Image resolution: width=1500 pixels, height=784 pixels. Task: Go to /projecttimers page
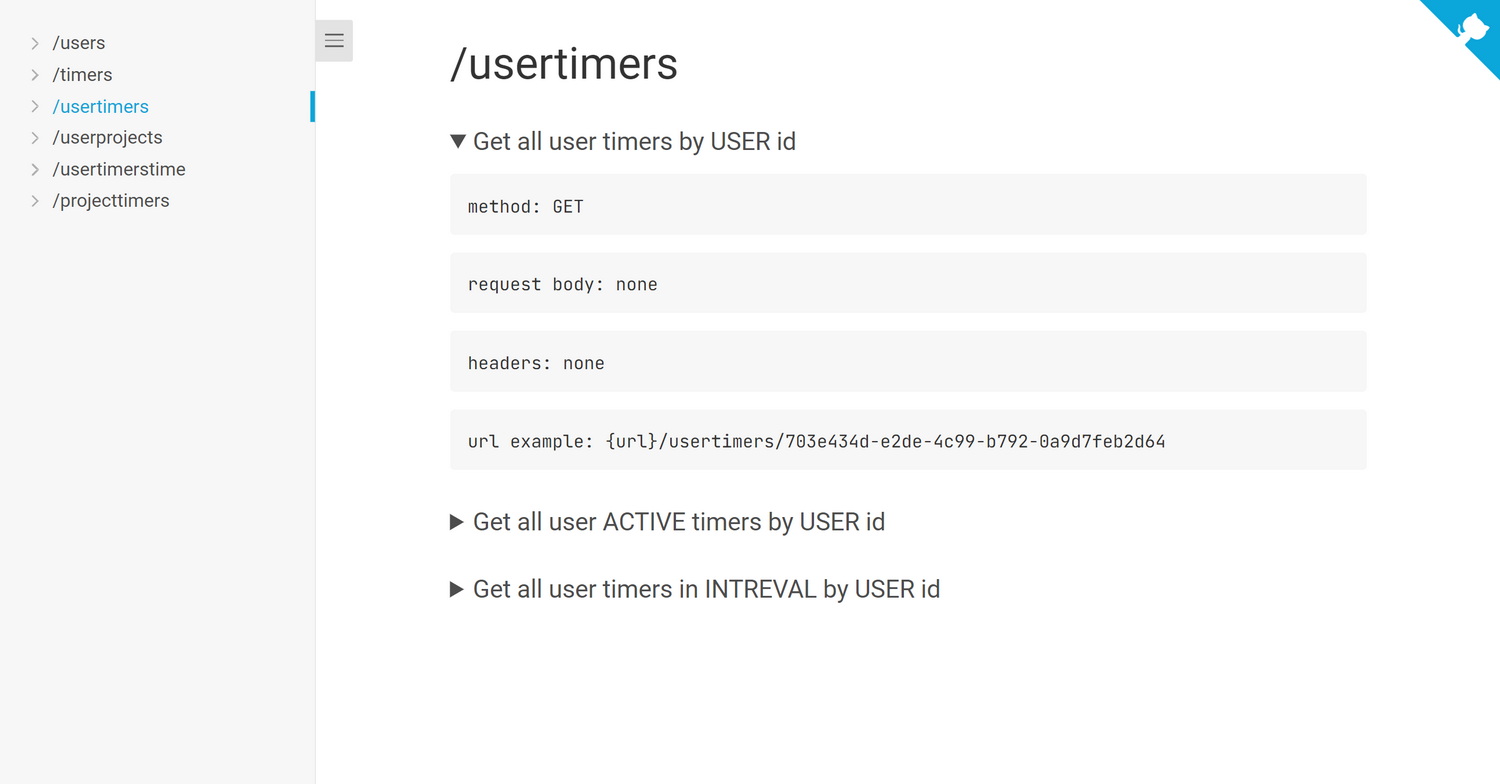pyautogui.click(x=111, y=201)
